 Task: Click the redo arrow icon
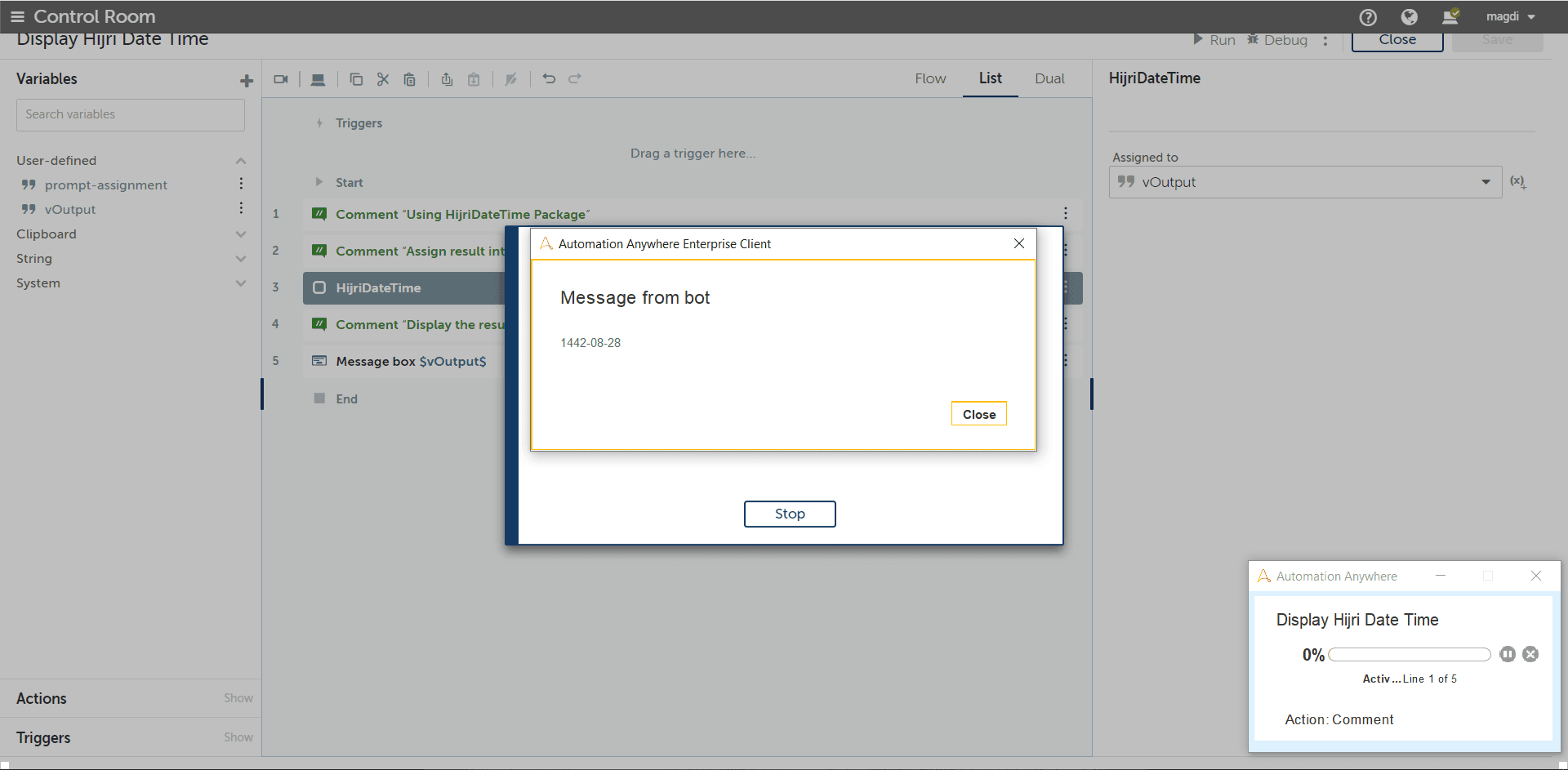click(x=575, y=78)
